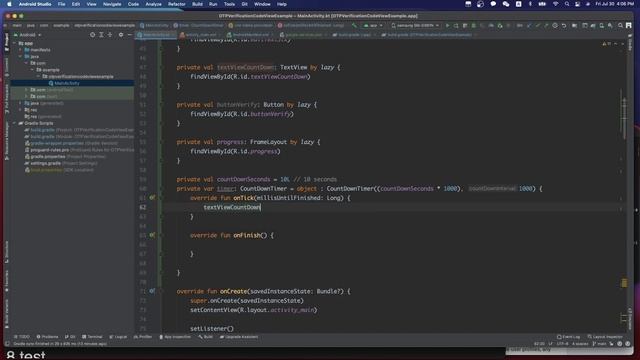Viewport: 640px width, 360px height.
Task: Open the Refactor menu
Action: tap(177, 4)
